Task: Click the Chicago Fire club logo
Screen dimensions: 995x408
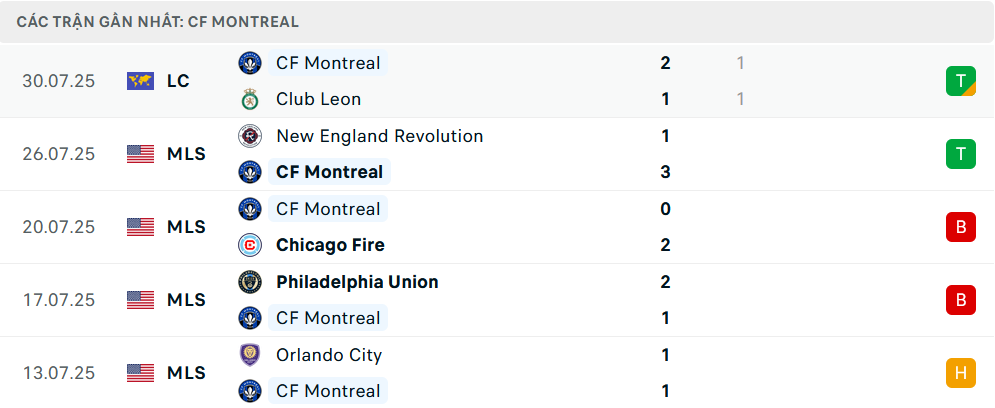Action: (x=249, y=245)
